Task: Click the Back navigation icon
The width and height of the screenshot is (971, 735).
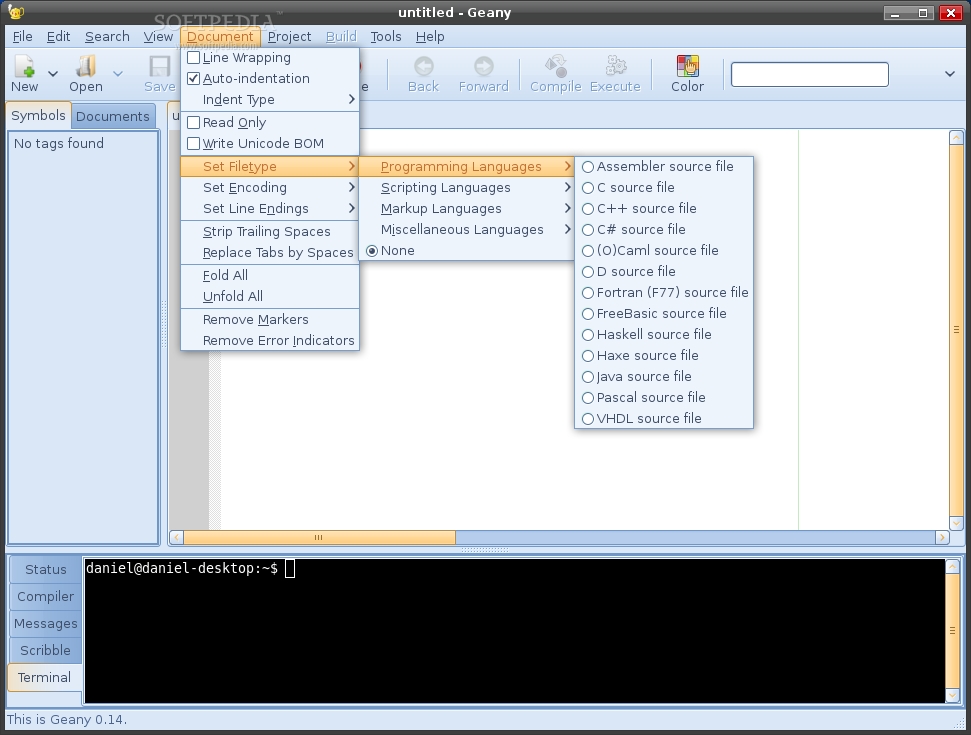Action: (424, 66)
